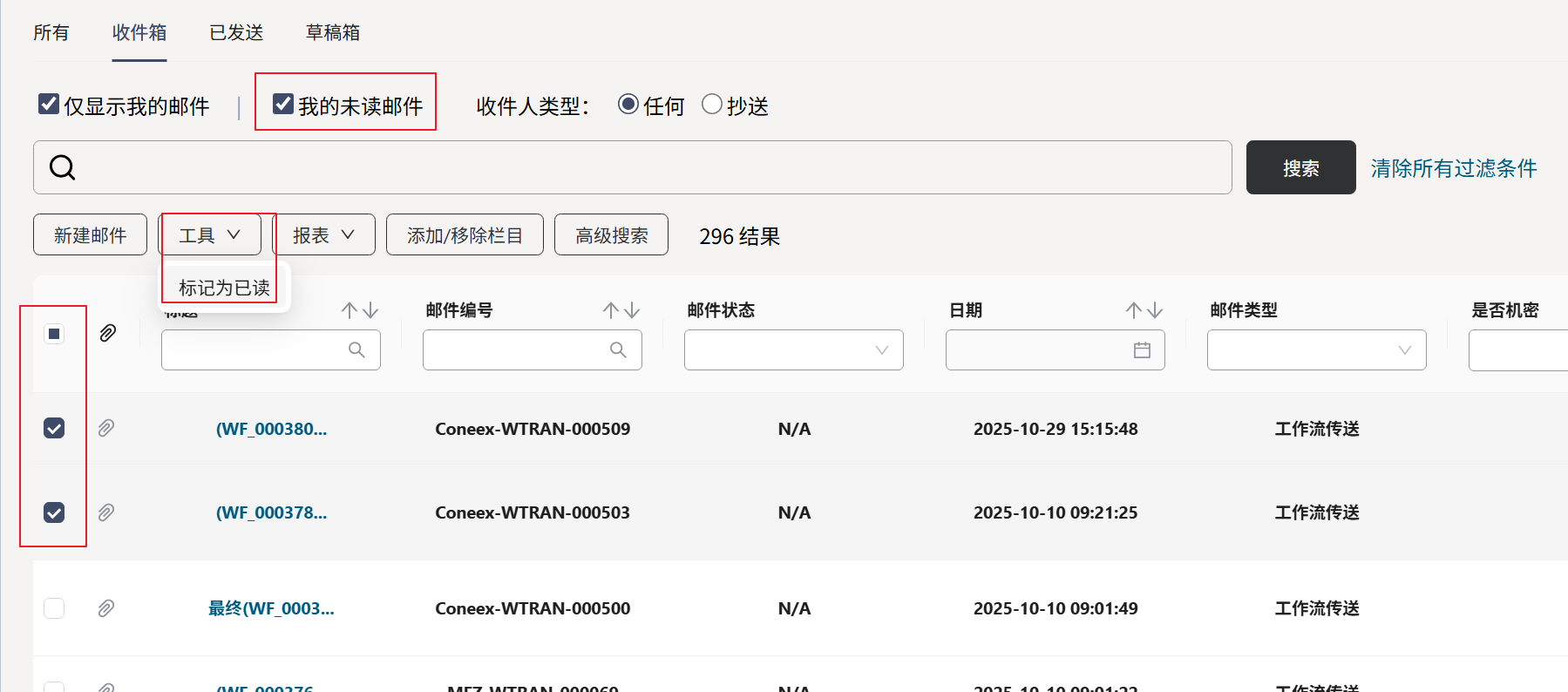Click sort arrows in 日期 column header
The image size is (1568, 692).
1144,310
